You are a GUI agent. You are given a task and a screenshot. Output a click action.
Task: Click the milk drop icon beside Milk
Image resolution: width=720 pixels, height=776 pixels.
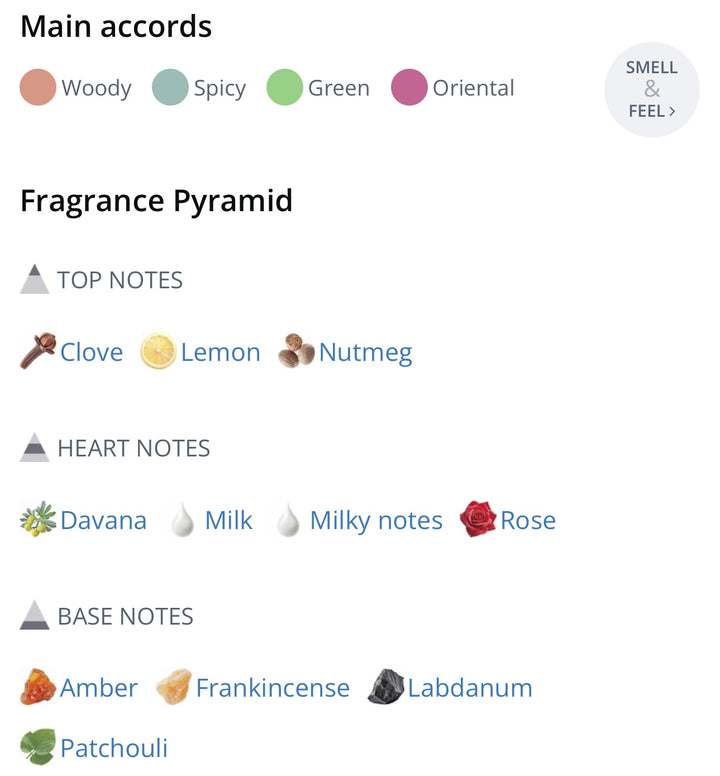pyautogui.click(x=183, y=519)
